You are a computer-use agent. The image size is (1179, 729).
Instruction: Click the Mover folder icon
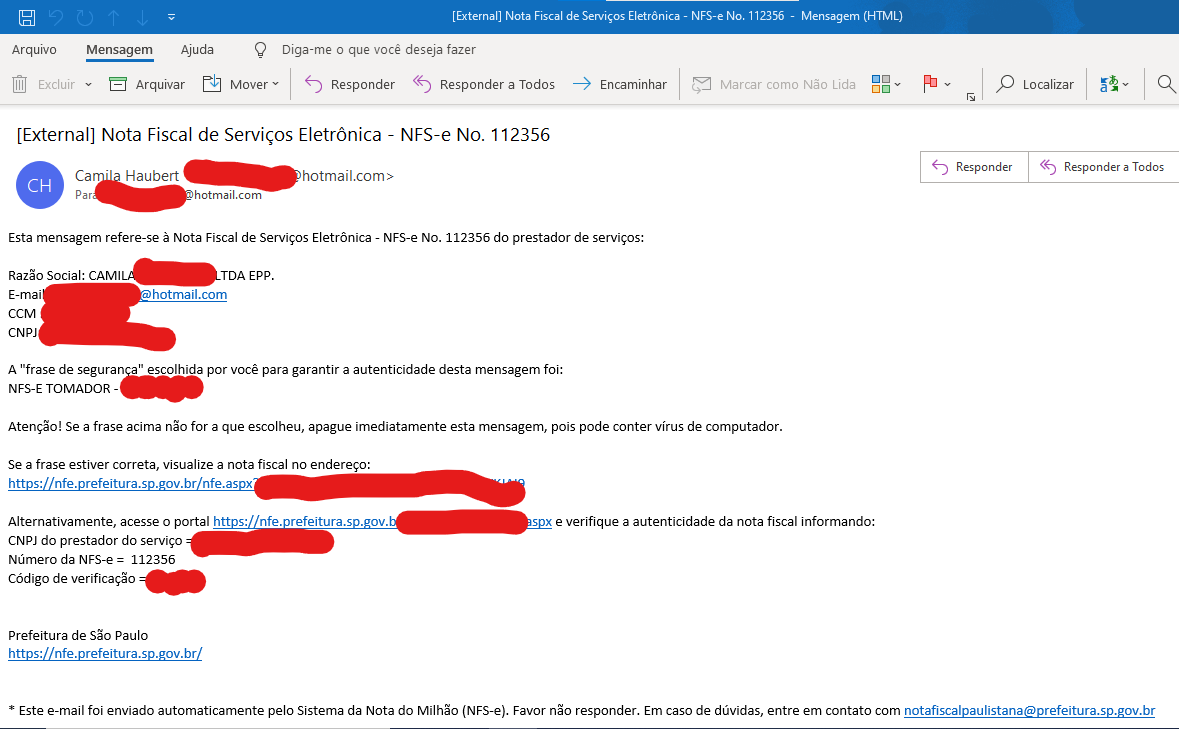[x=212, y=83]
